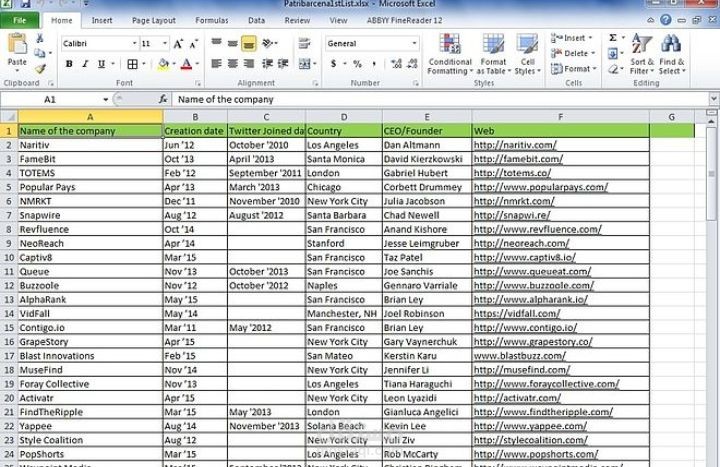Open the Calibri font name dropdown

[x=134, y=43]
